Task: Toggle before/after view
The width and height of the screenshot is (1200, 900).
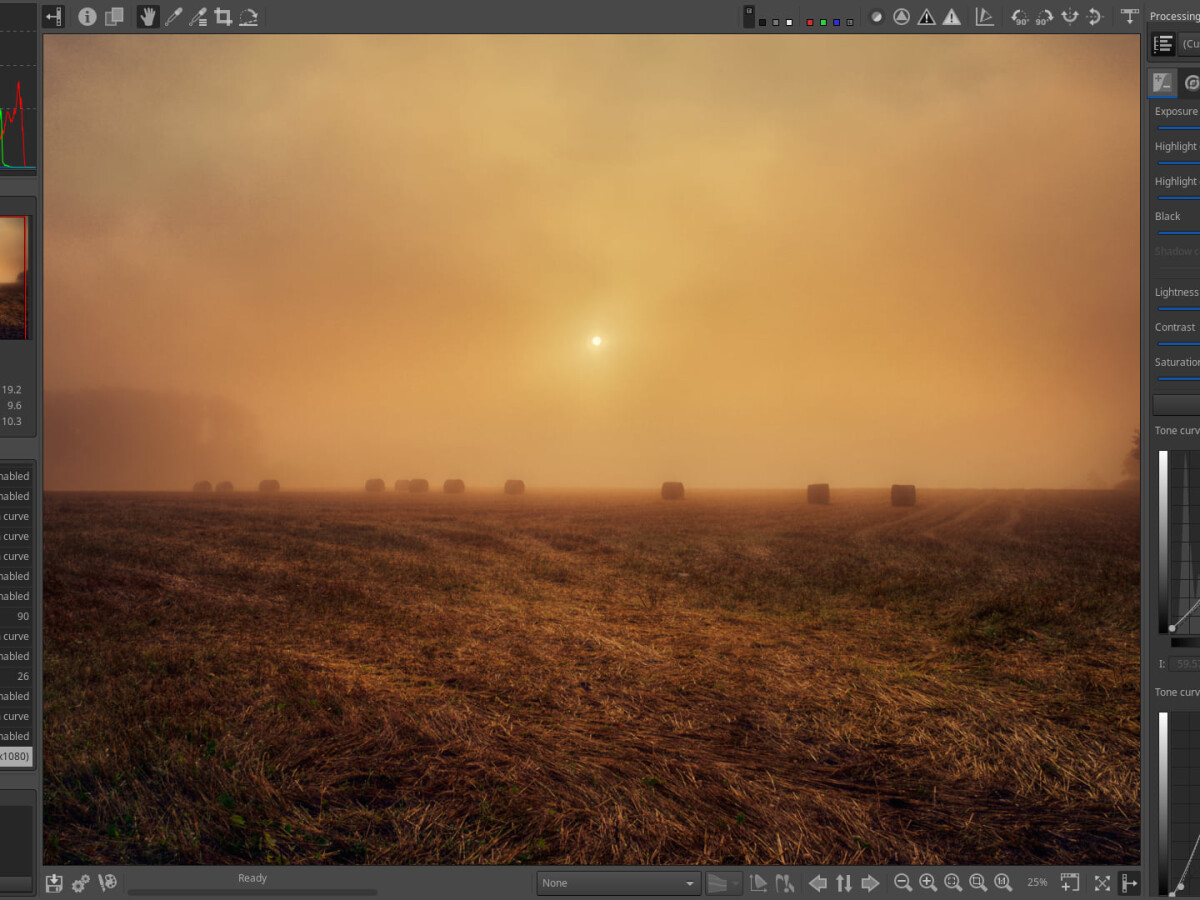Action: click(115, 17)
